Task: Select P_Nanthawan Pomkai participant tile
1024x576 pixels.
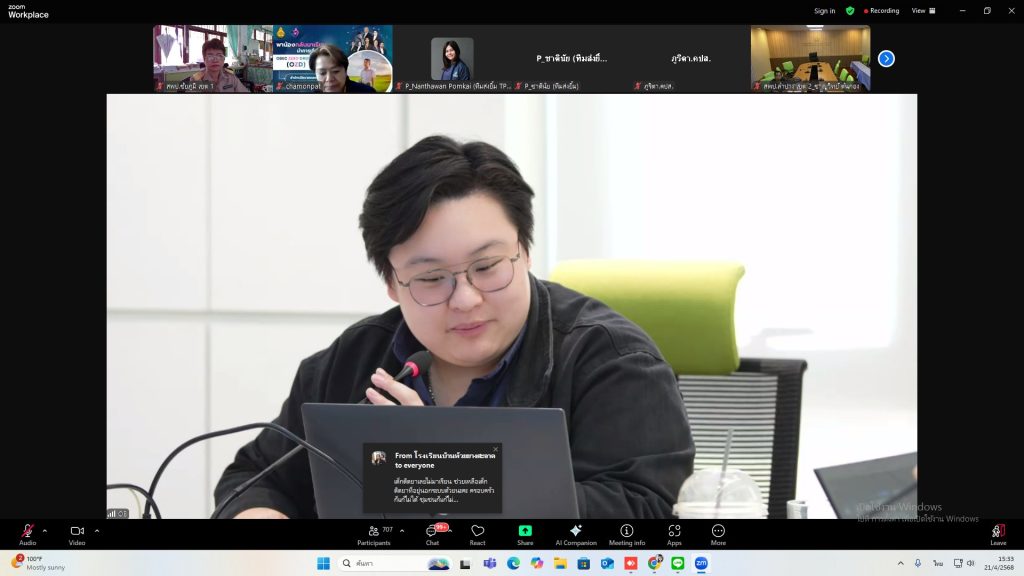Action: 452,59
